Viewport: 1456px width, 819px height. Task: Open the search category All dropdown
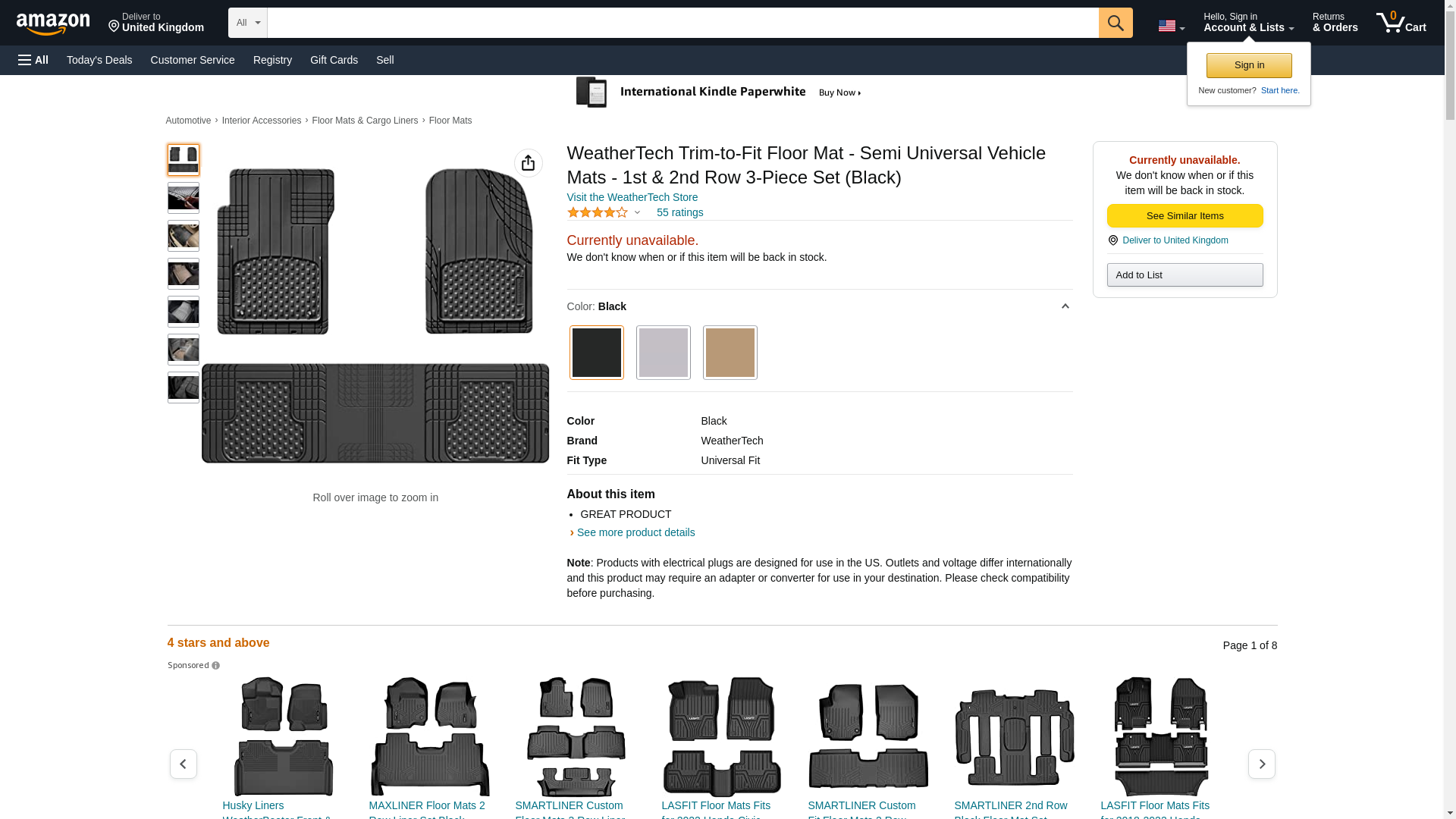[247, 23]
